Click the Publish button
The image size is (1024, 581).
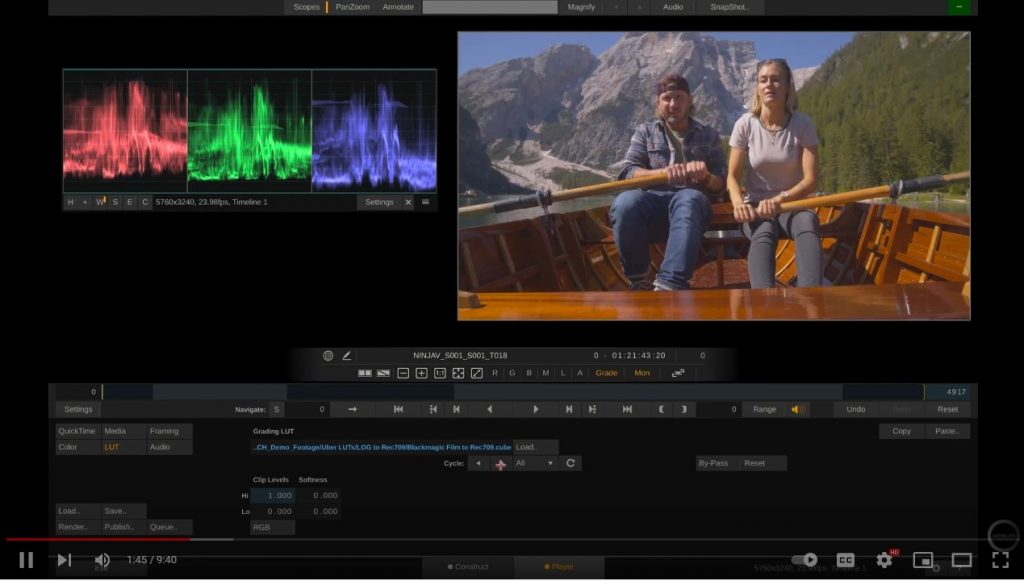click(123, 527)
